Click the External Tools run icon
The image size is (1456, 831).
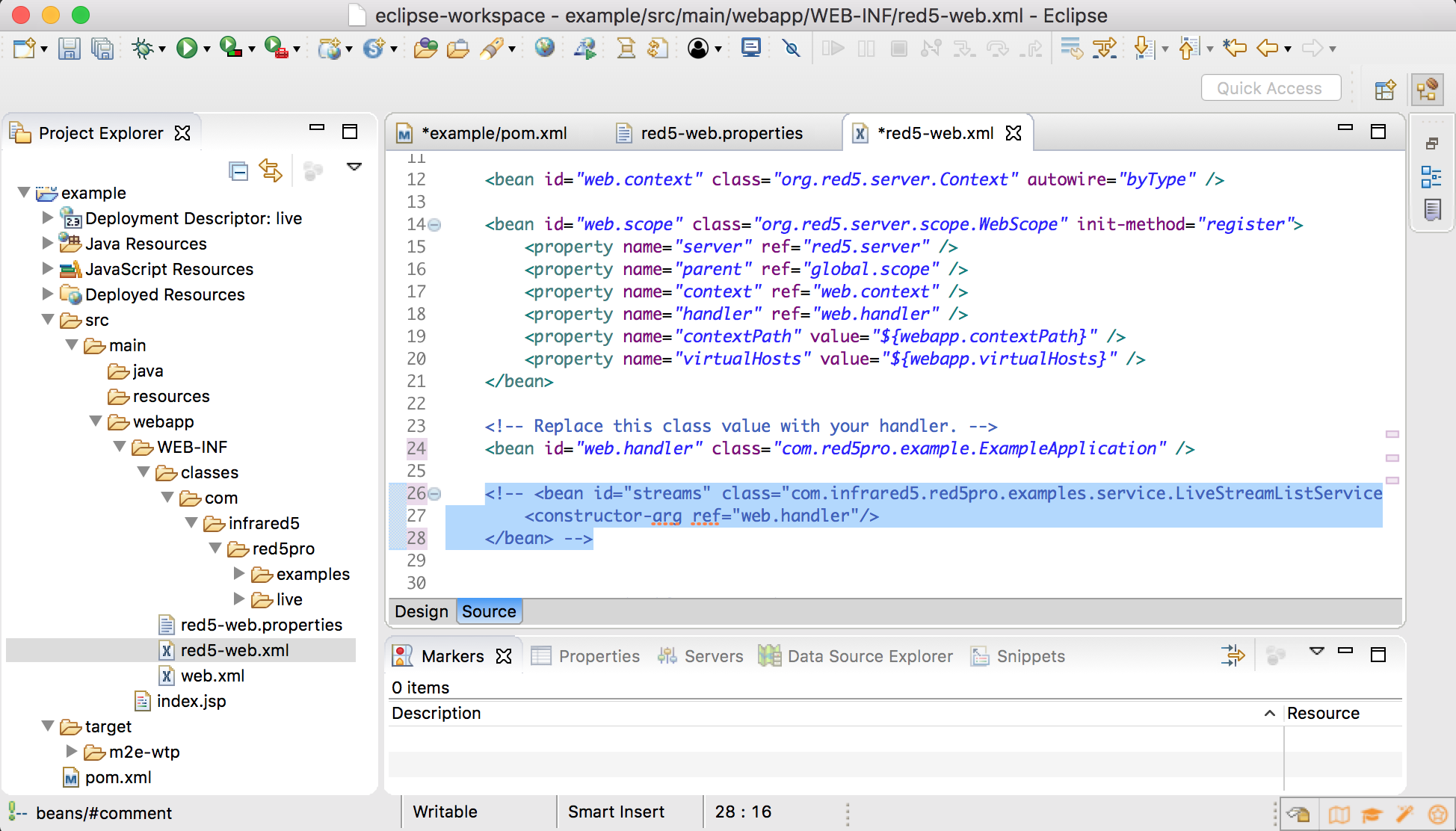pyautogui.click(x=277, y=49)
